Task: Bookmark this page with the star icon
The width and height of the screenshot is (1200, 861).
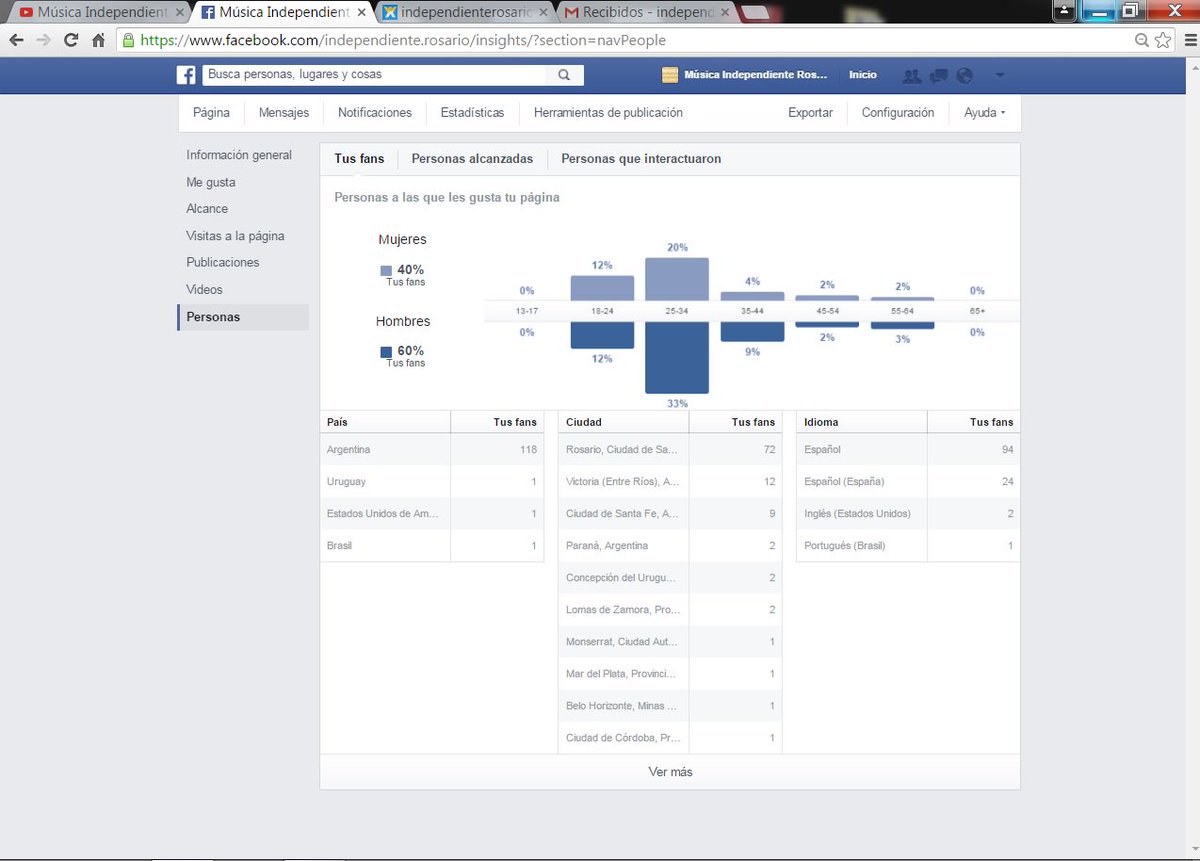Action: pyautogui.click(x=1162, y=41)
